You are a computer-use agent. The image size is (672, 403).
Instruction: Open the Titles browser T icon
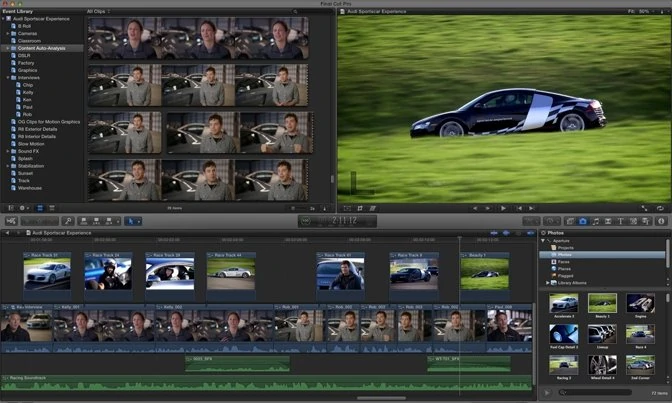pyautogui.click(x=620, y=221)
